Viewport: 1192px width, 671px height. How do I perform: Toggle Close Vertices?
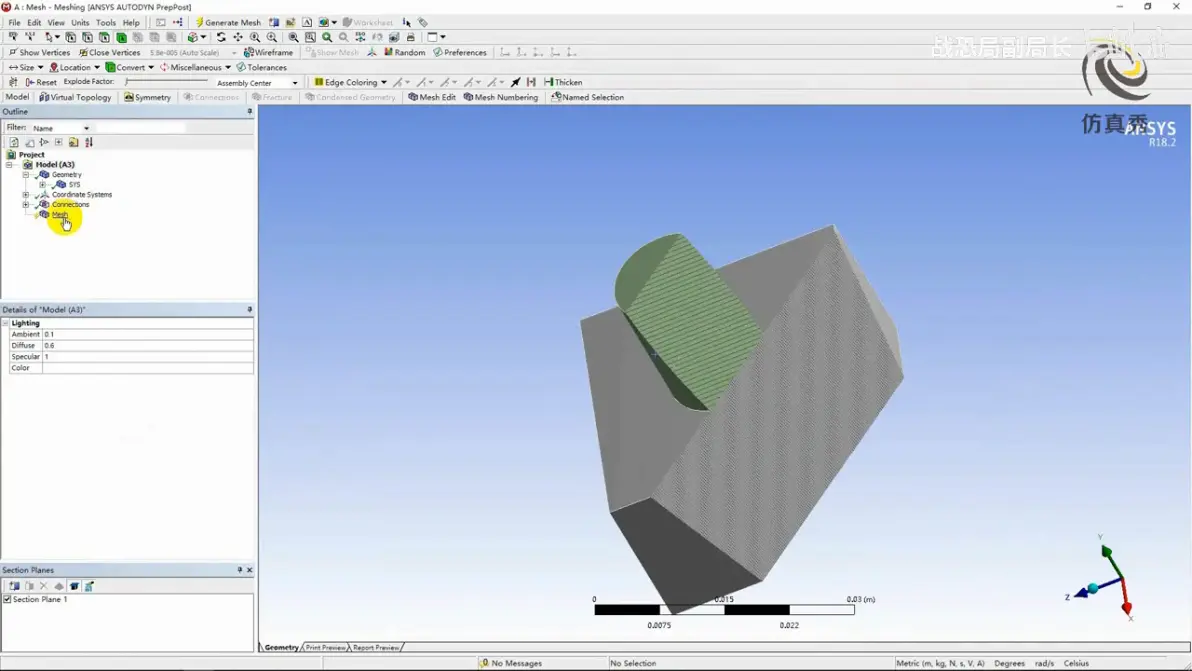coord(109,52)
